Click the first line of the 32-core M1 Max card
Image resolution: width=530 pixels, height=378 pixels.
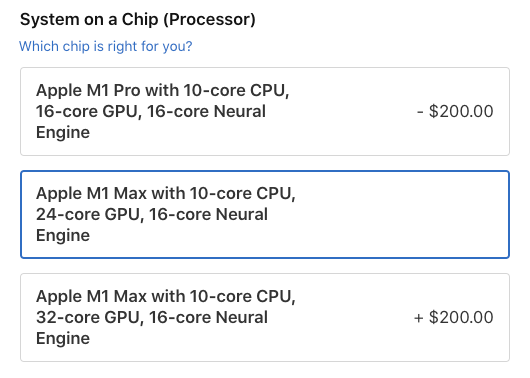(166, 296)
